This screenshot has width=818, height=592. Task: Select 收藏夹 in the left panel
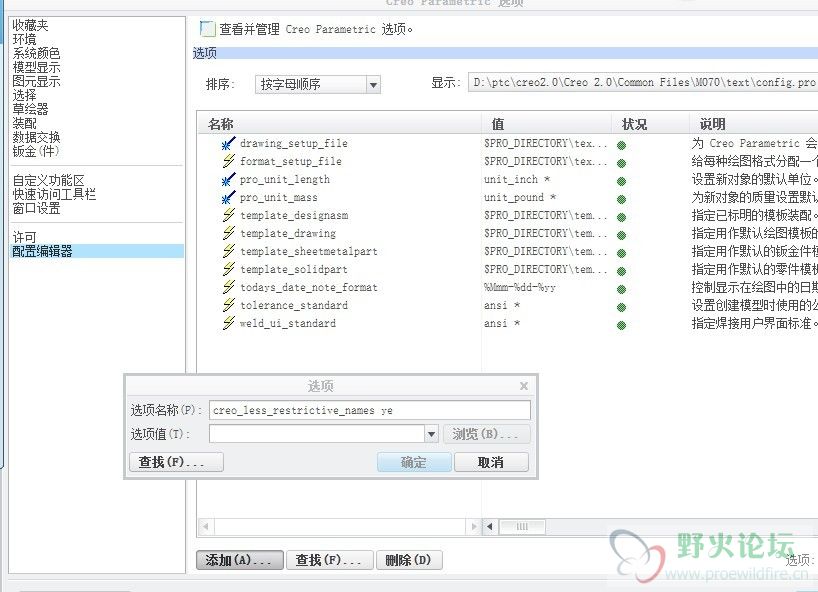(30, 25)
